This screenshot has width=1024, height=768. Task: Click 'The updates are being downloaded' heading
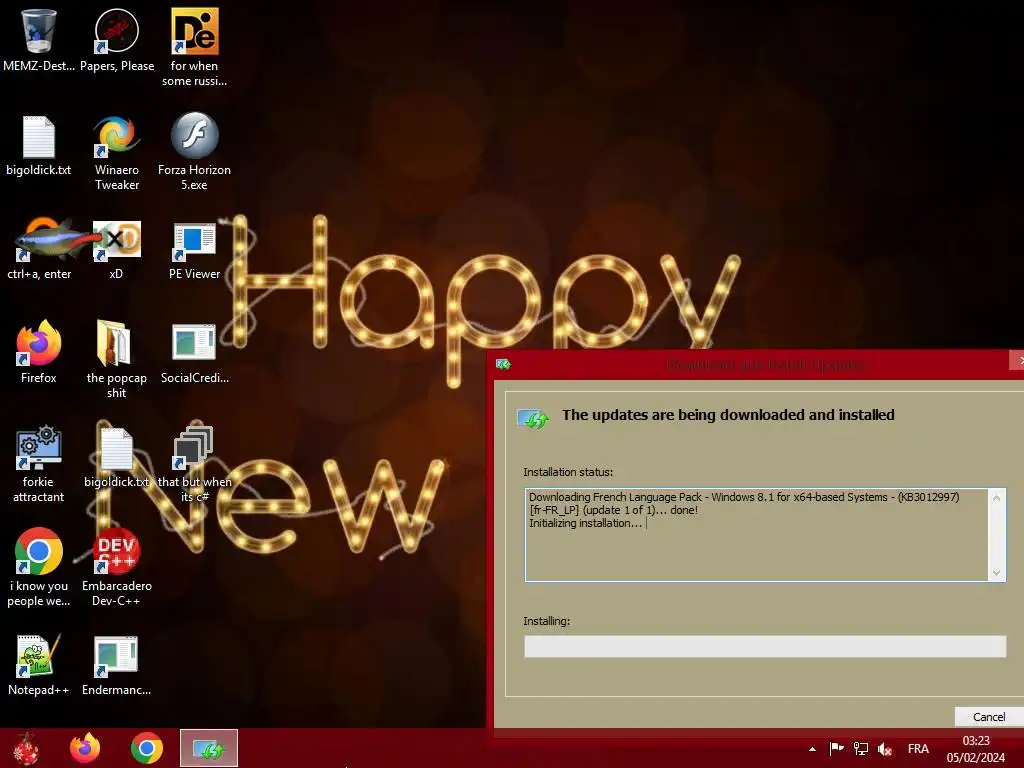[728, 415]
